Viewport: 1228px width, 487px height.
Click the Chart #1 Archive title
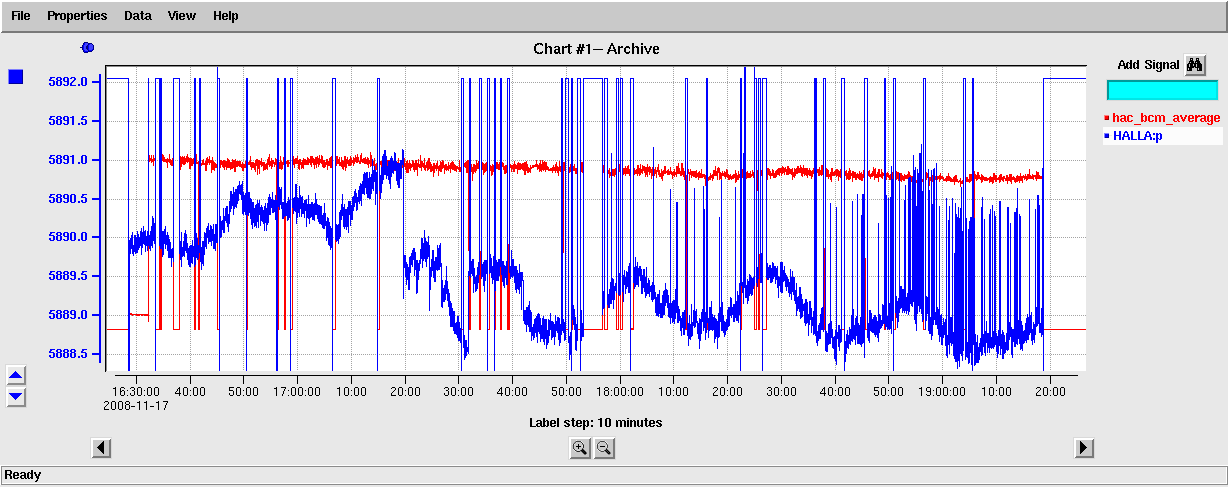click(x=597, y=49)
